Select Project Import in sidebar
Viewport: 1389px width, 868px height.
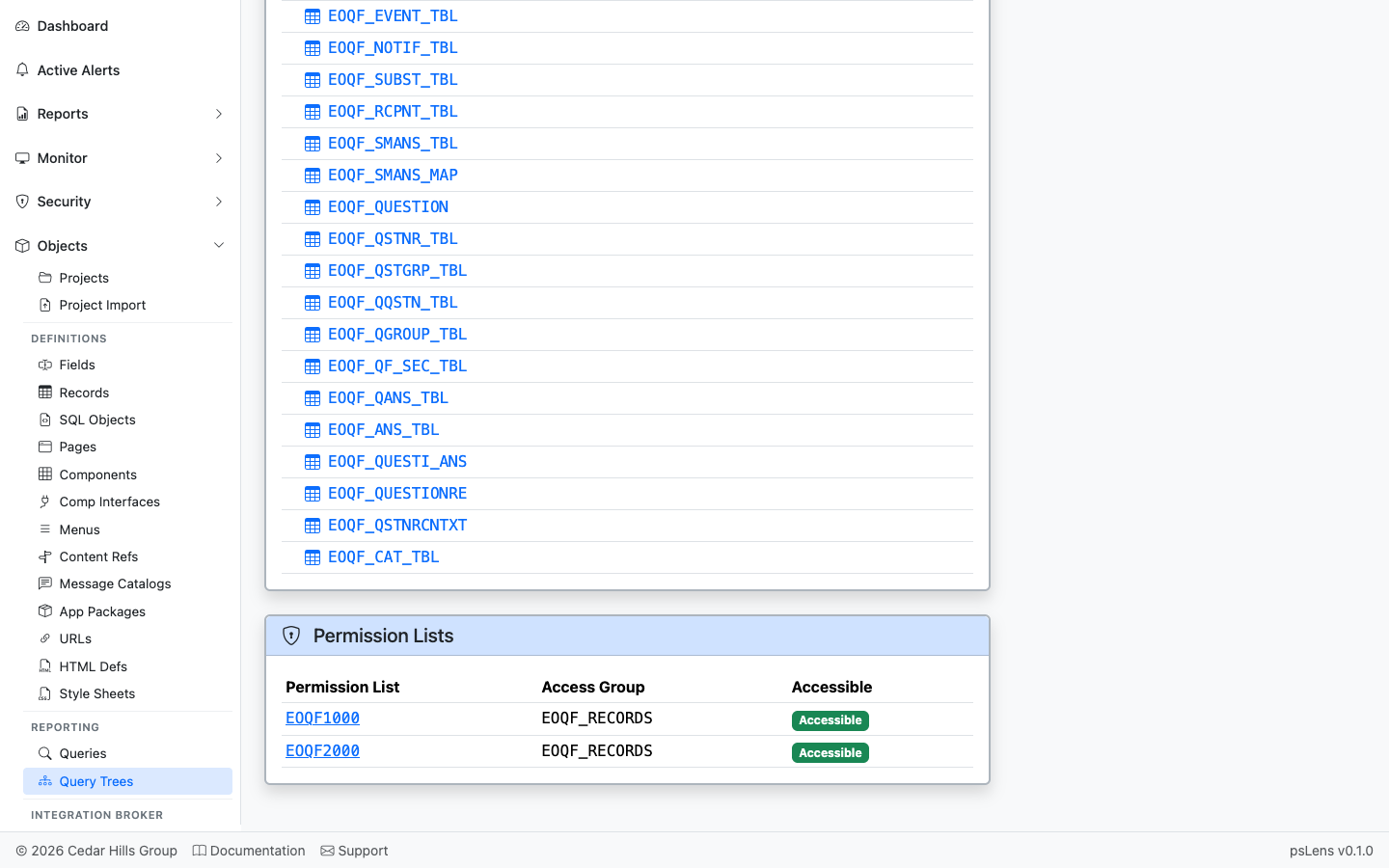coord(127,305)
